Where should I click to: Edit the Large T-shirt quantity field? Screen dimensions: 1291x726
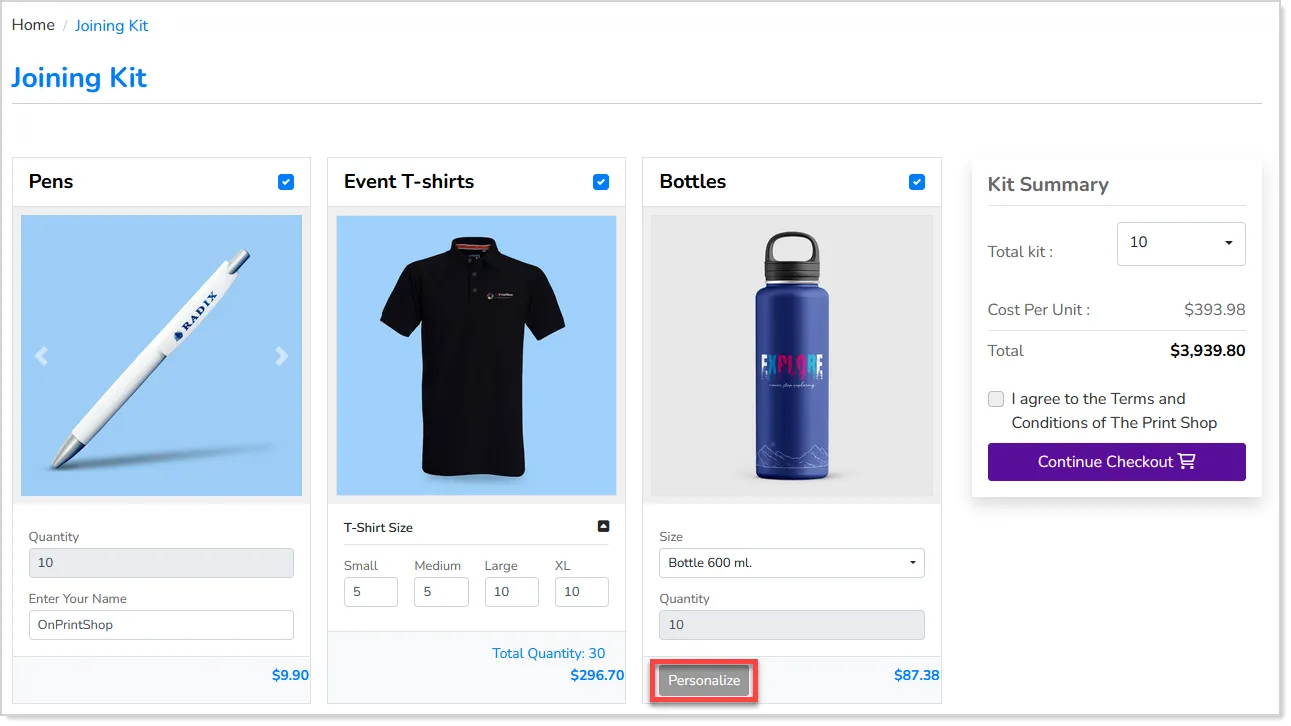click(512, 592)
